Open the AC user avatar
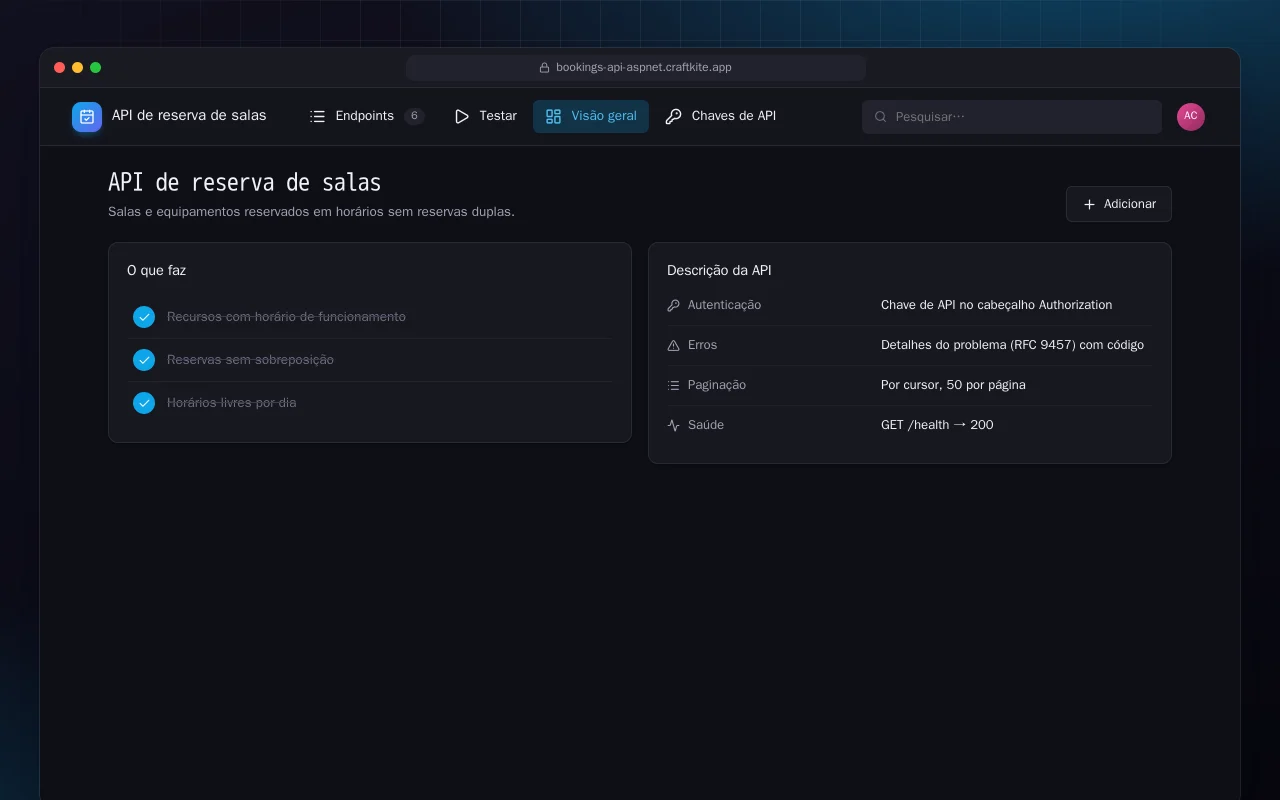Image resolution: width=1280 pixels, height=800 pixels. click(1191, 117)
